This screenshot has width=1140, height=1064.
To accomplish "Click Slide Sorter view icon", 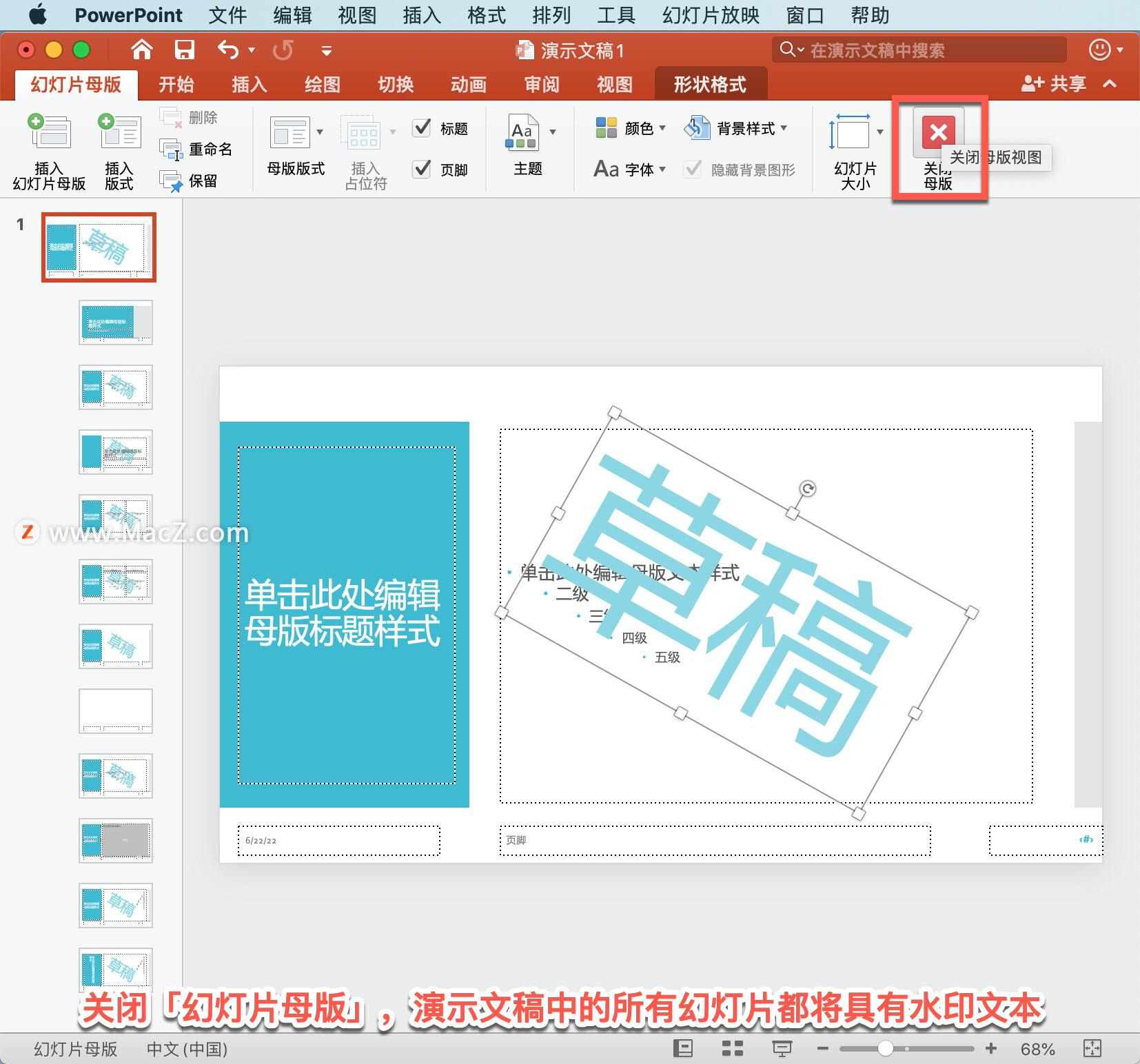I will tap(732, 1048).
